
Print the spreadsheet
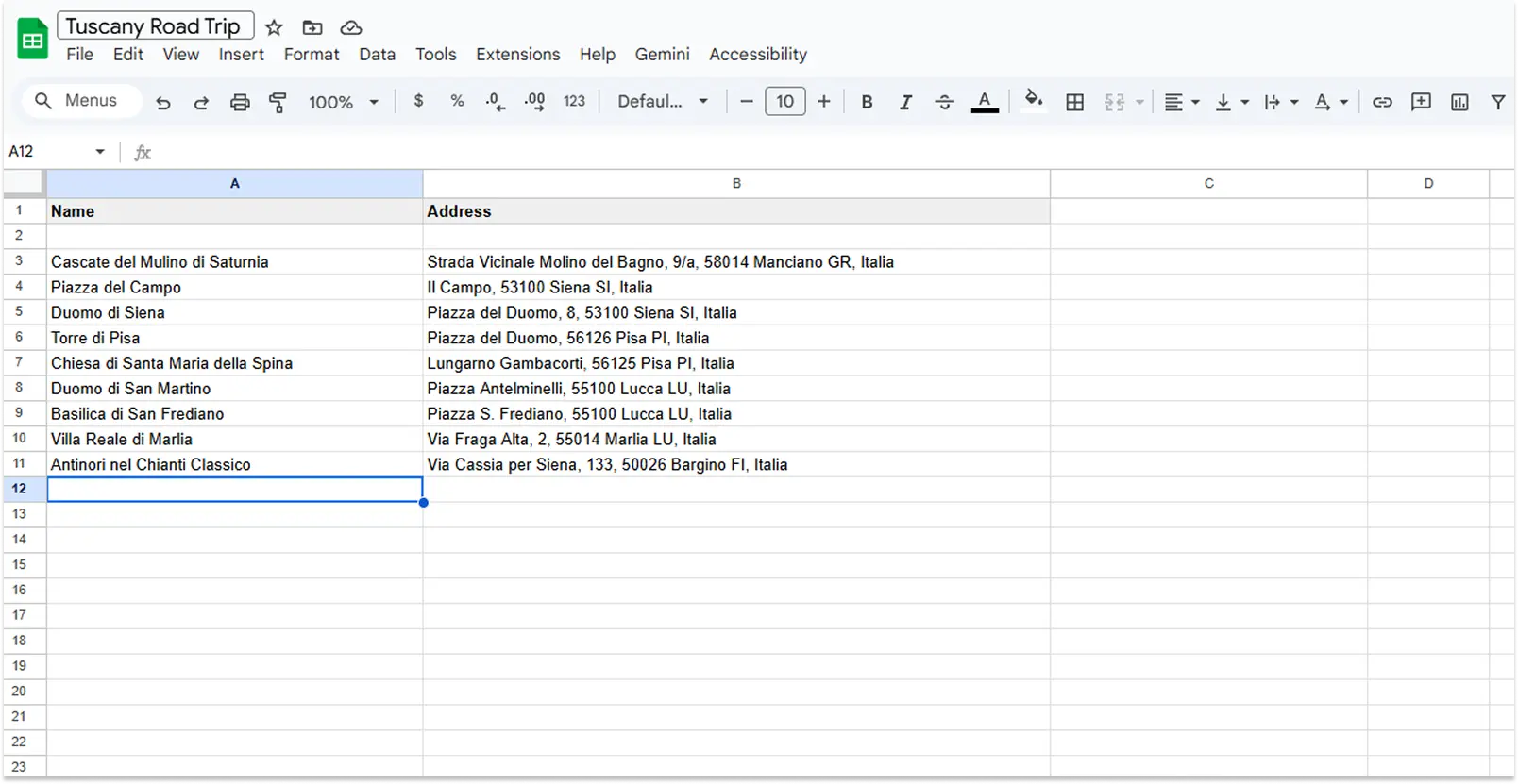pos(240,102)
